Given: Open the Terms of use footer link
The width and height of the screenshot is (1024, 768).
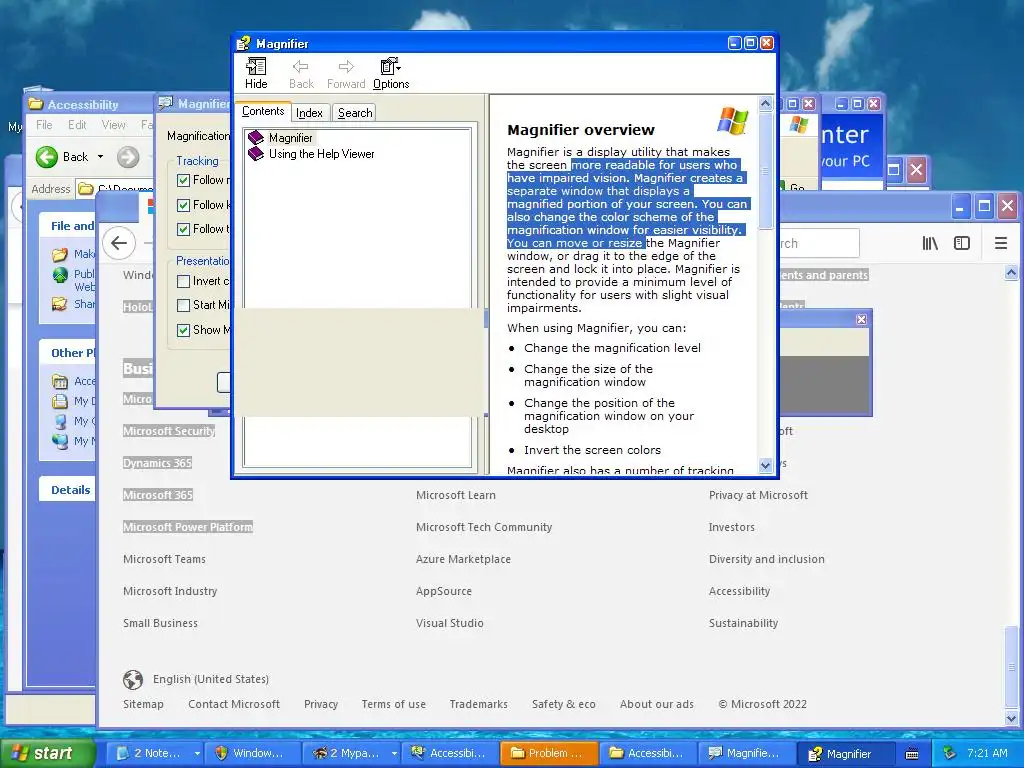Looking at the screenshot, I should click(x=393, y=704).
